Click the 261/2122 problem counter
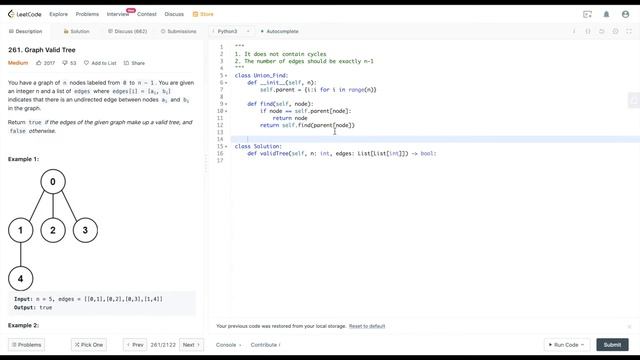 pyautogui.click(x=163, y=345)
